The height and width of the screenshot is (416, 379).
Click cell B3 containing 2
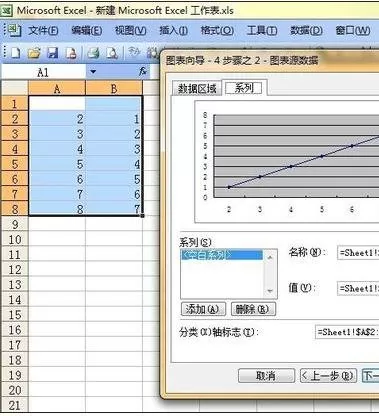pyautogui.click(x=114, y=134)
